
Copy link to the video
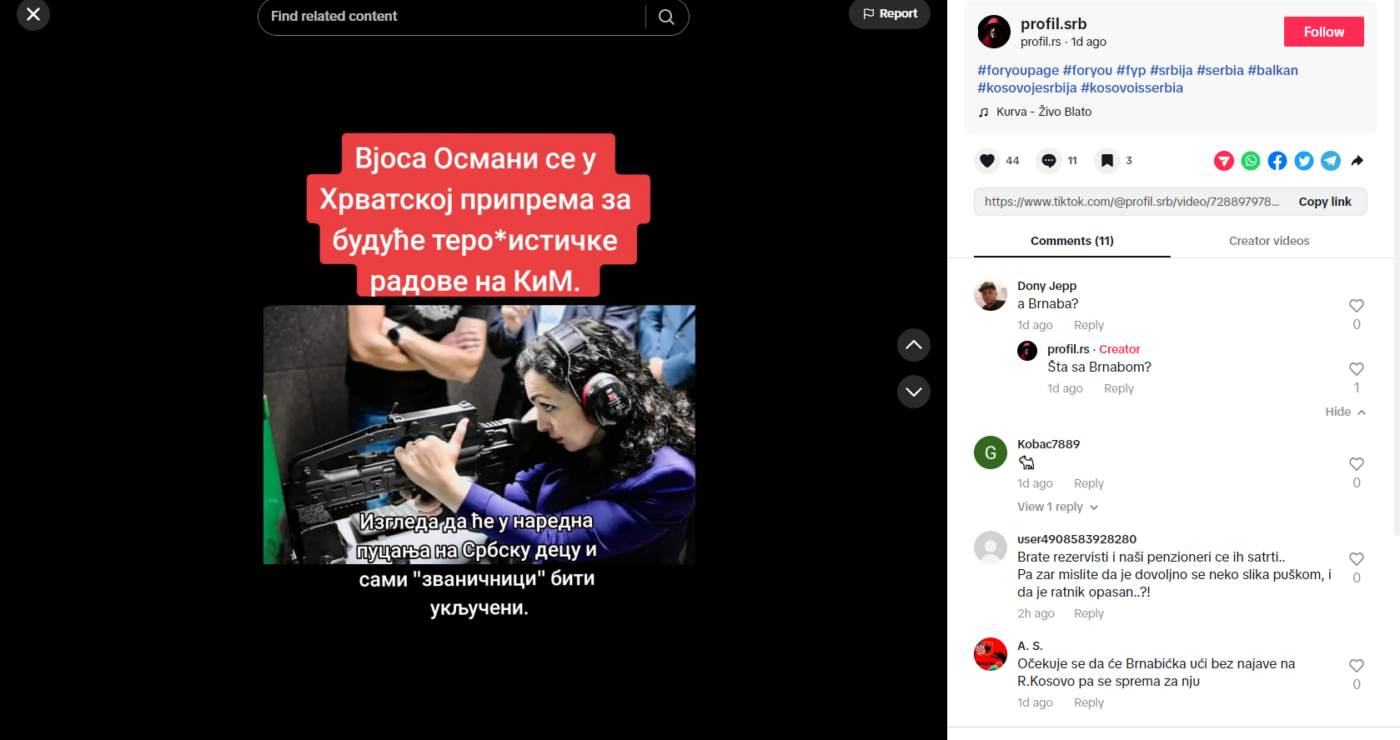coord(1324,202)
